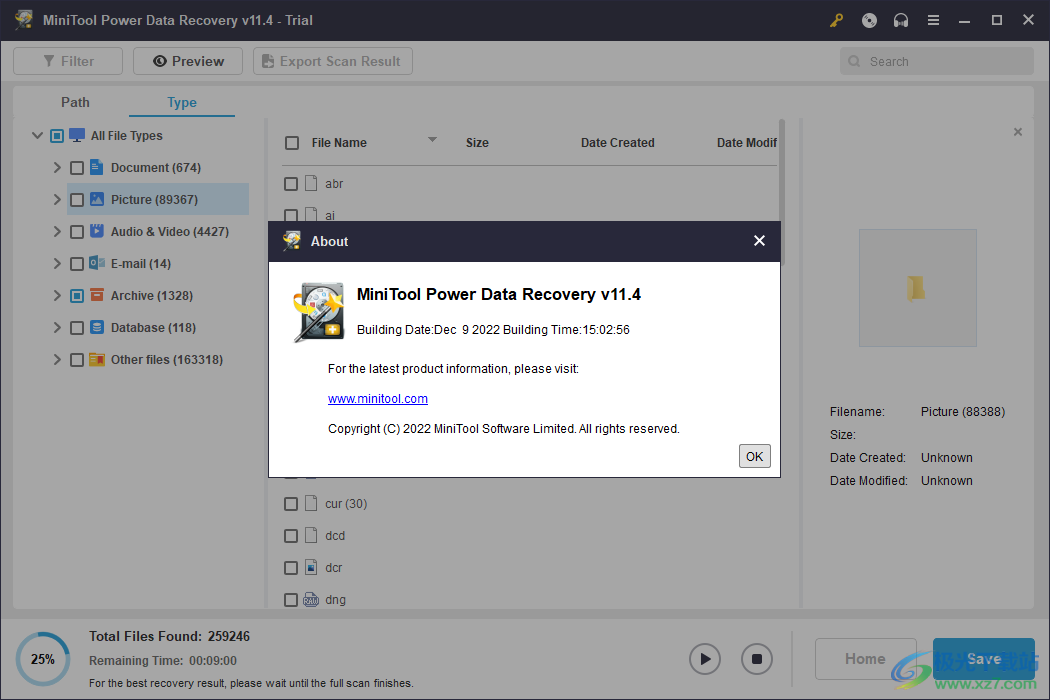Click the Preview button
Image resolution: width=1050 pixels, height=700 pixels.
coord(188,61)
